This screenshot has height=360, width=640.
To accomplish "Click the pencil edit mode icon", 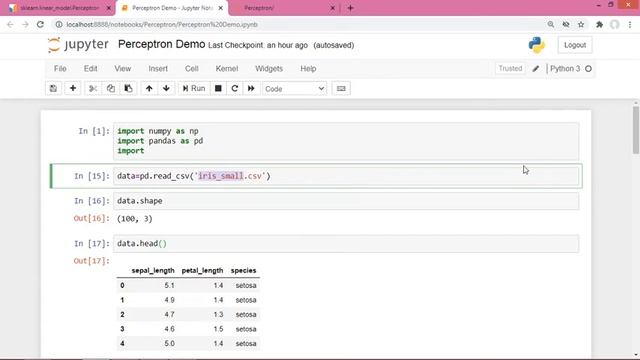I will pyautogui.click(x=536, y=69).
